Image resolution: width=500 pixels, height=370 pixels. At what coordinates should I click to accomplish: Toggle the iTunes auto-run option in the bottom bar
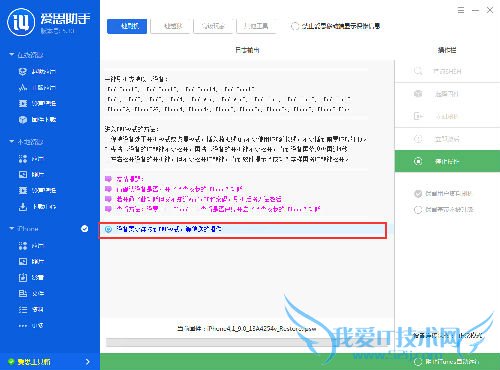(418, 362)
